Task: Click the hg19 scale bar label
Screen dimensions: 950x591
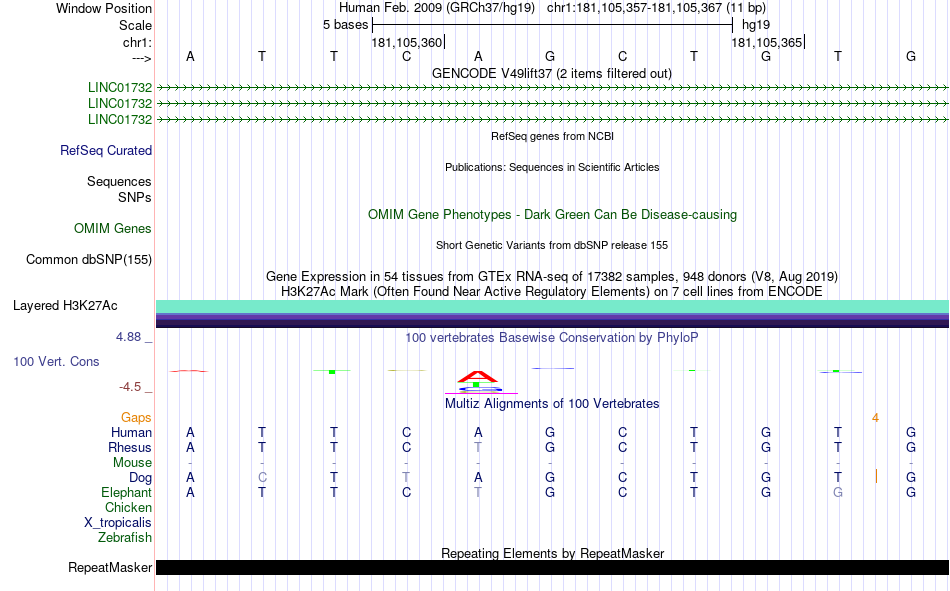Action: [756, 25]
